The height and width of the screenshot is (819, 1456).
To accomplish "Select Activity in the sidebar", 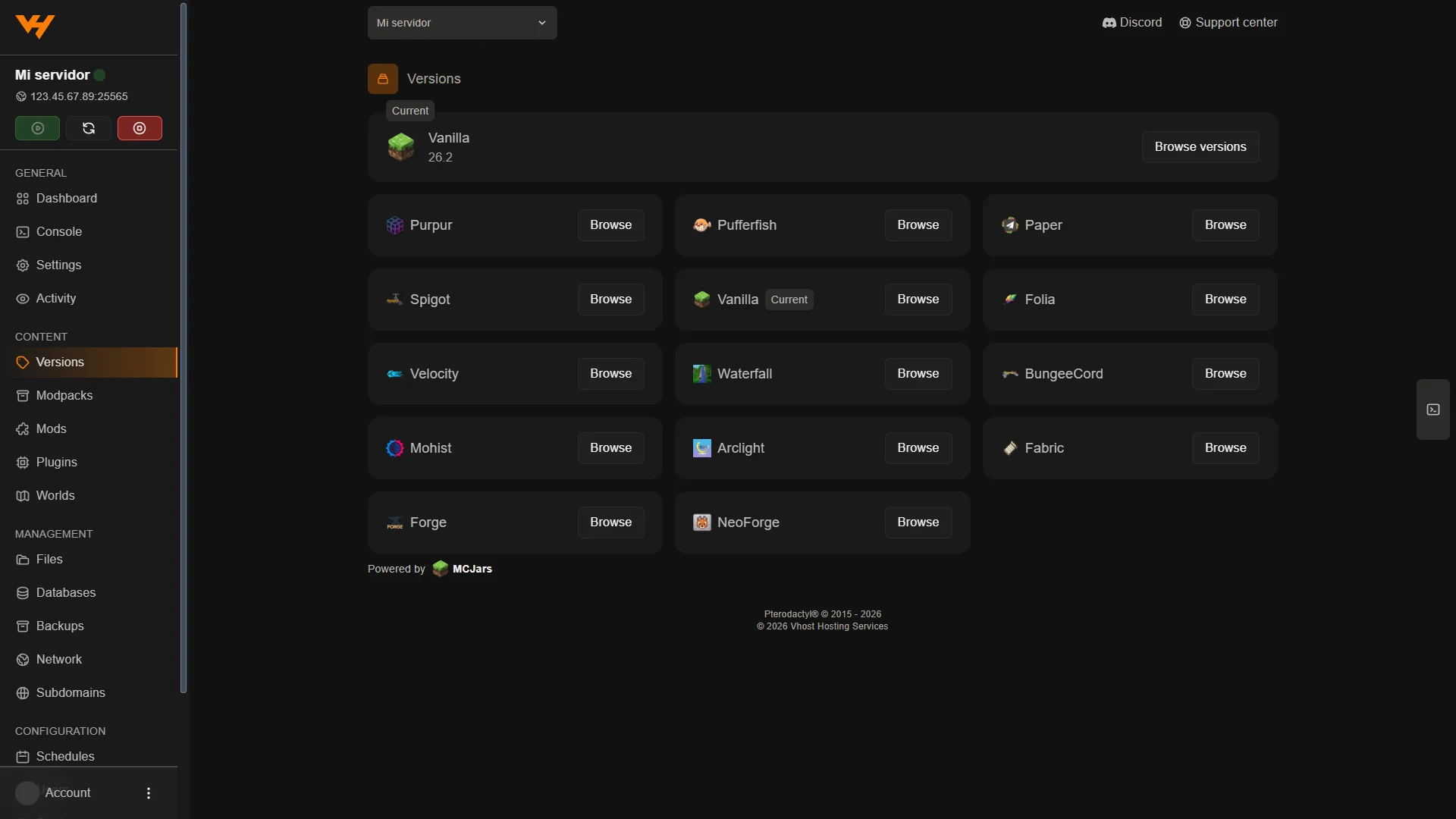I will 89,299.
